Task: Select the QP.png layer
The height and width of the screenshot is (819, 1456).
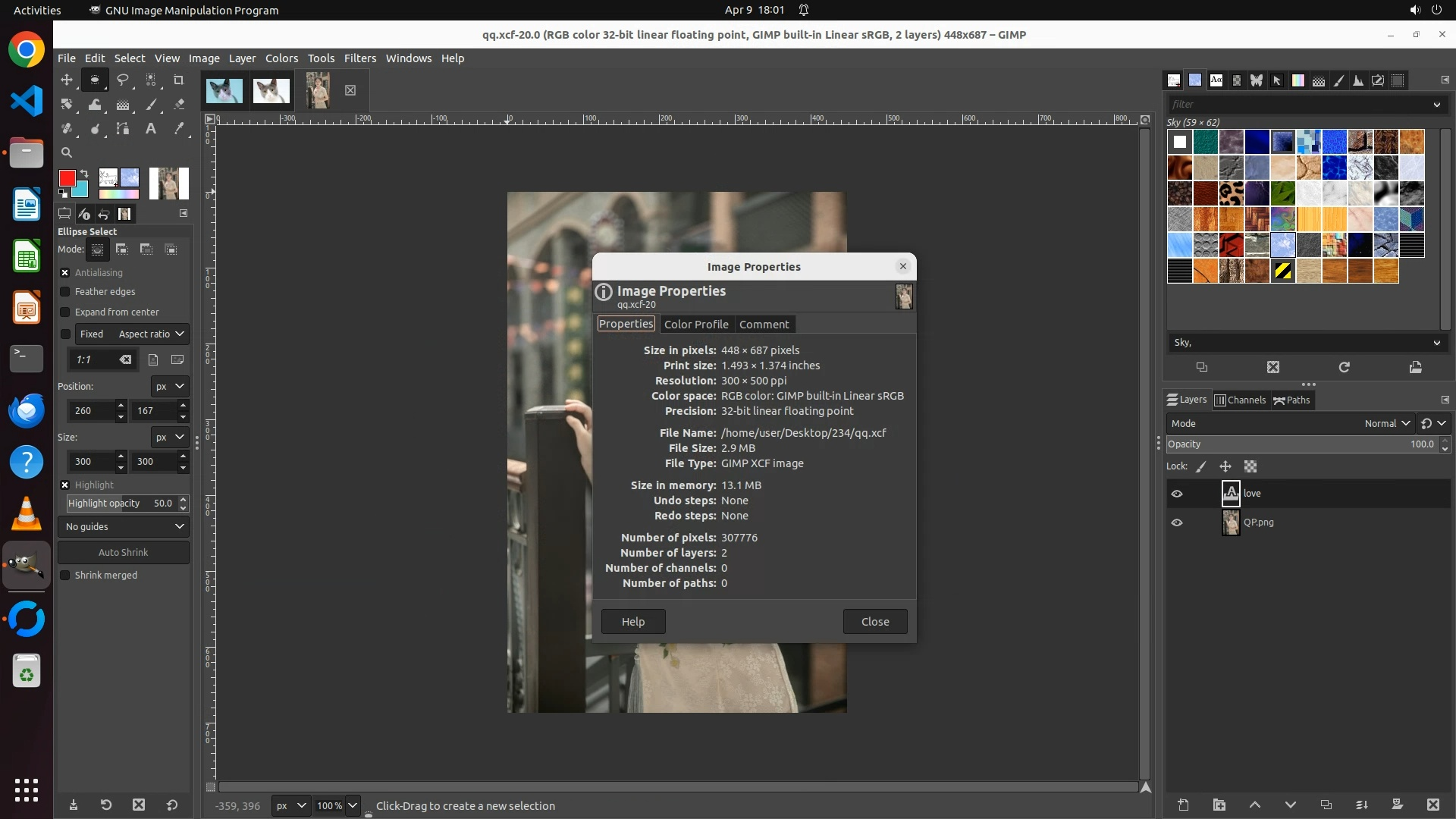Action: tap(1259, 522)
